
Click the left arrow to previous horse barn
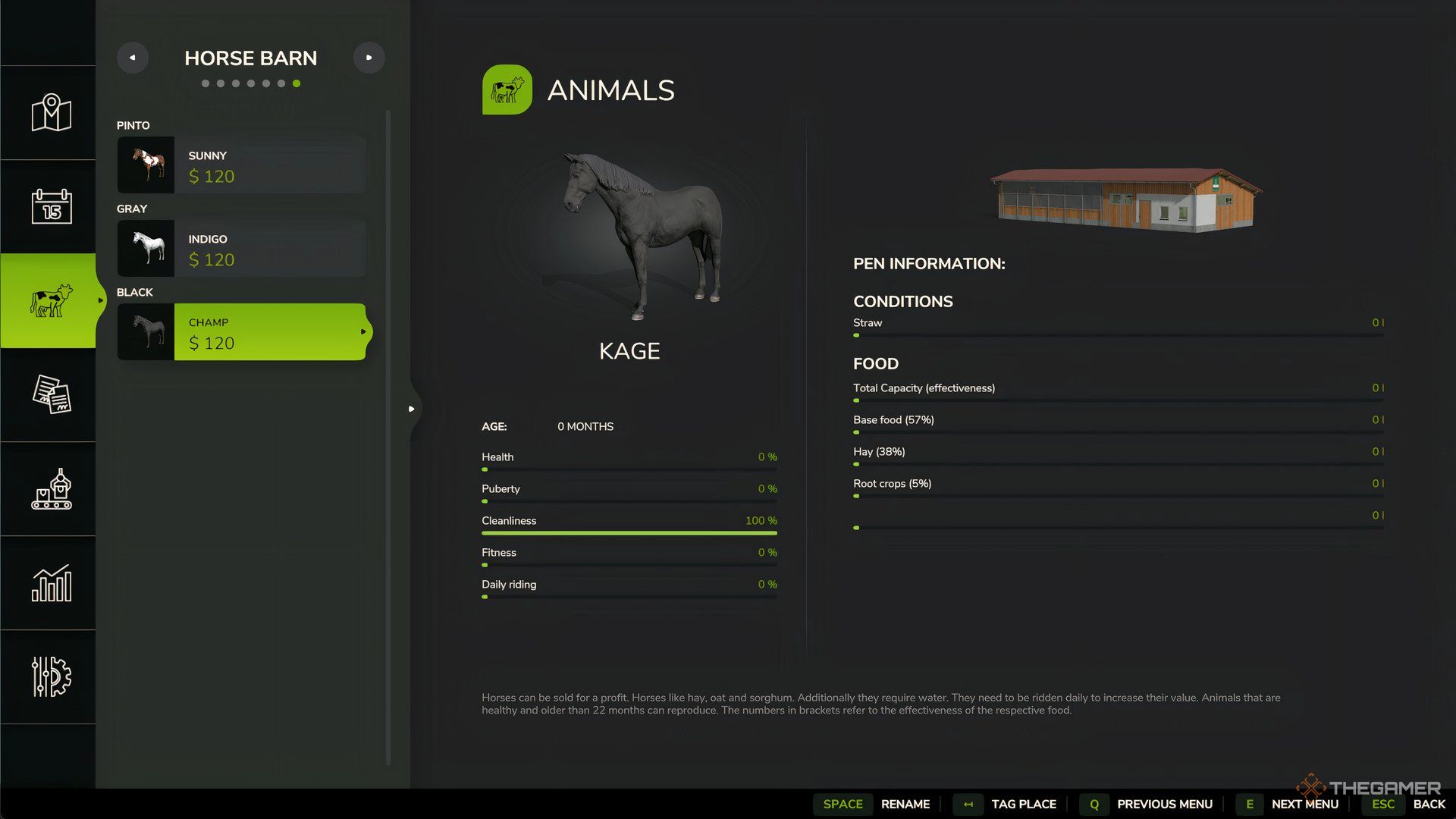coord(133,58)
